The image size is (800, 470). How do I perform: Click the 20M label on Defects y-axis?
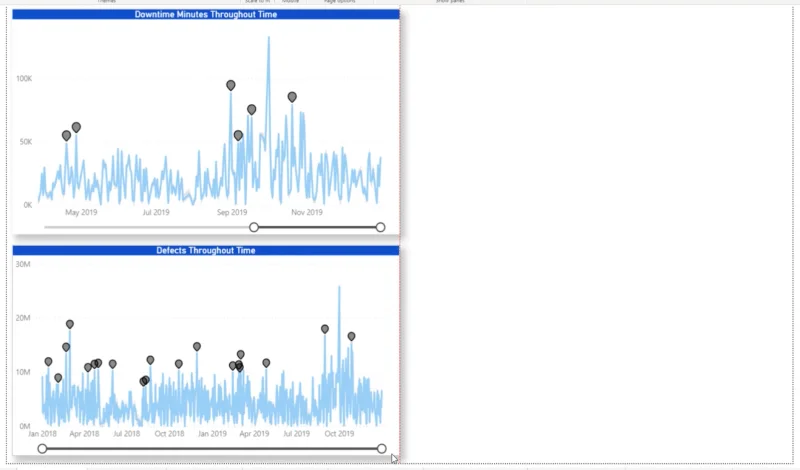tap(23, 318)
